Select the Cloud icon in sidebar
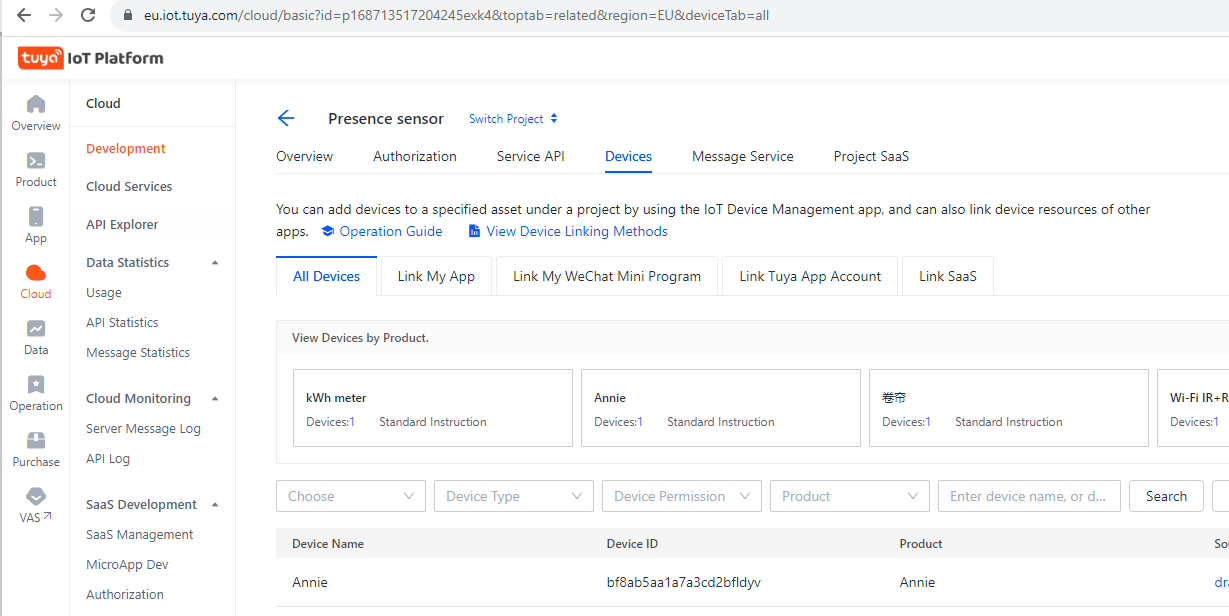1229x616 pixels. point(36,272)
